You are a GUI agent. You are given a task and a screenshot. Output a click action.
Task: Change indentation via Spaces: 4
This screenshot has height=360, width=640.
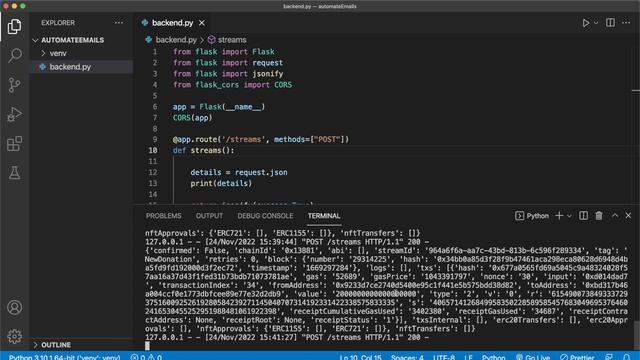pos(407,357)
